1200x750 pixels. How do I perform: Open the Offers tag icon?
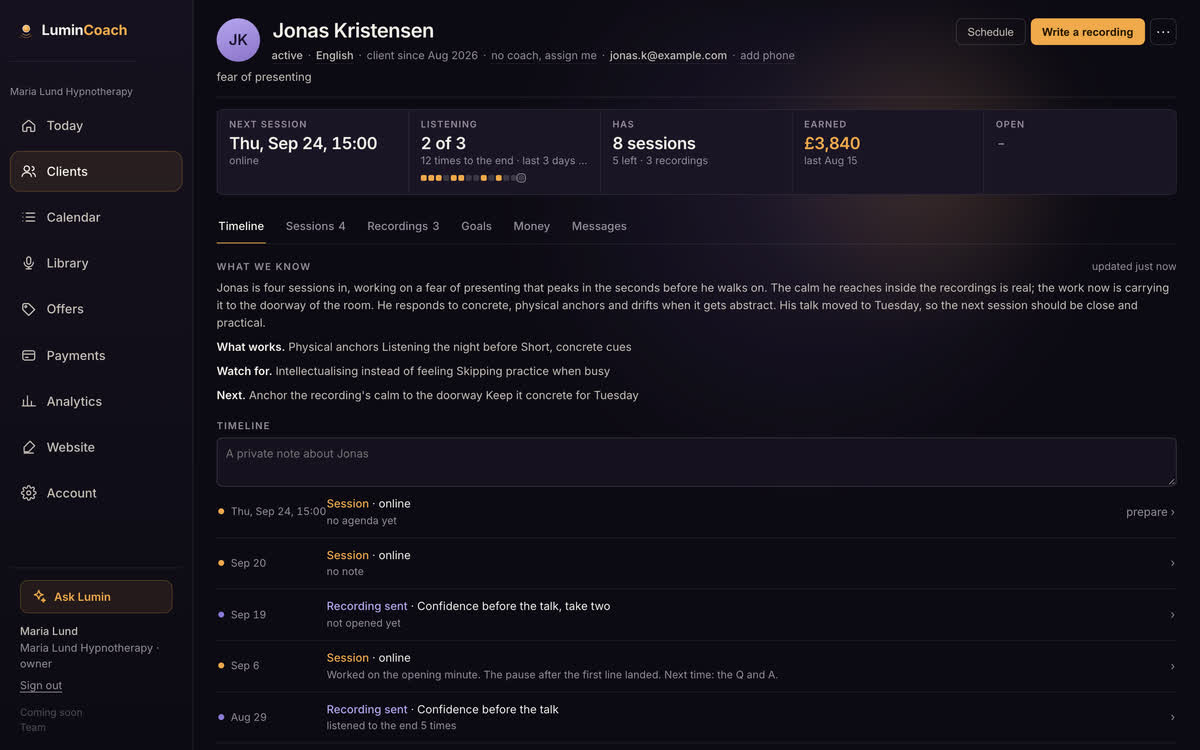[x=28, y=309]
